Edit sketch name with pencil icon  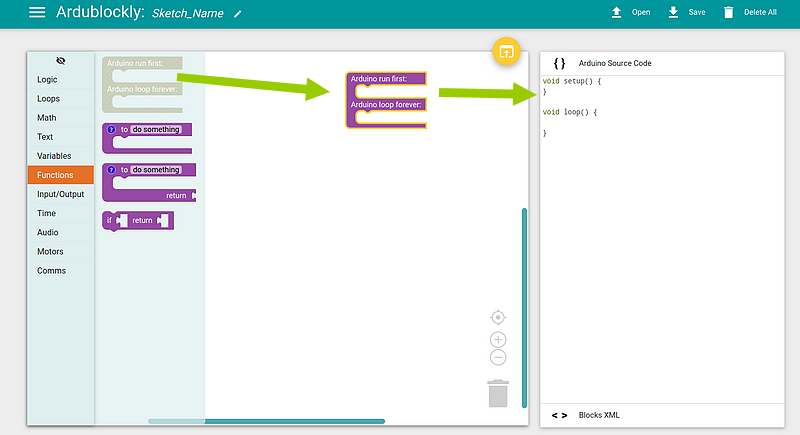(x=237, y=14)
